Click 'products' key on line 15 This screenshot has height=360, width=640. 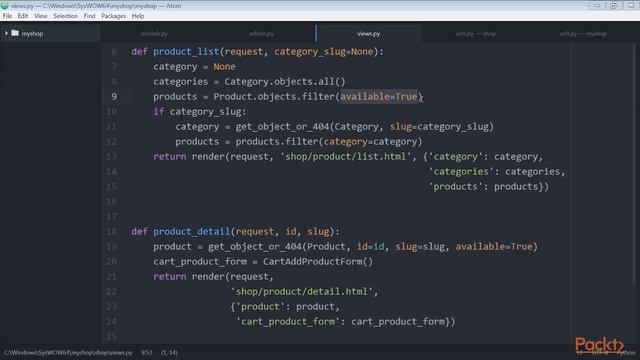[x=456, y=187]
